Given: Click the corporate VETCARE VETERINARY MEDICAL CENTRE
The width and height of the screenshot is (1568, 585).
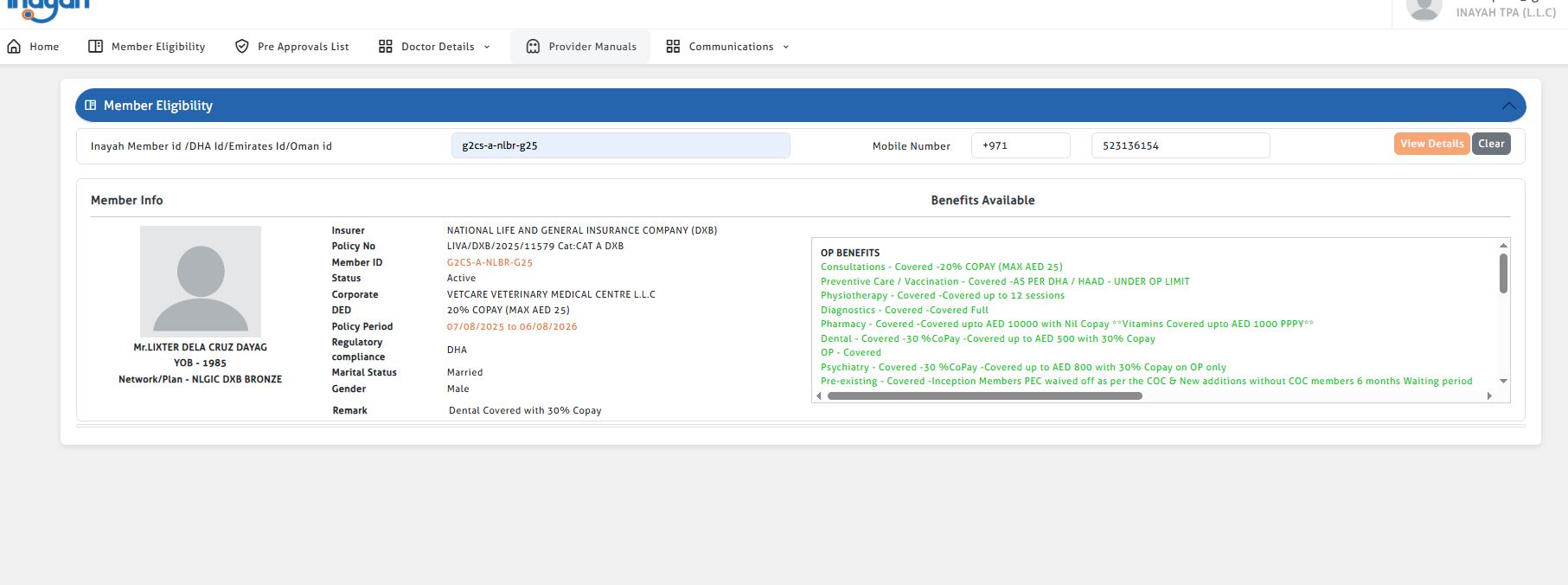Looking at the screenshot, I should pos(551,294).
